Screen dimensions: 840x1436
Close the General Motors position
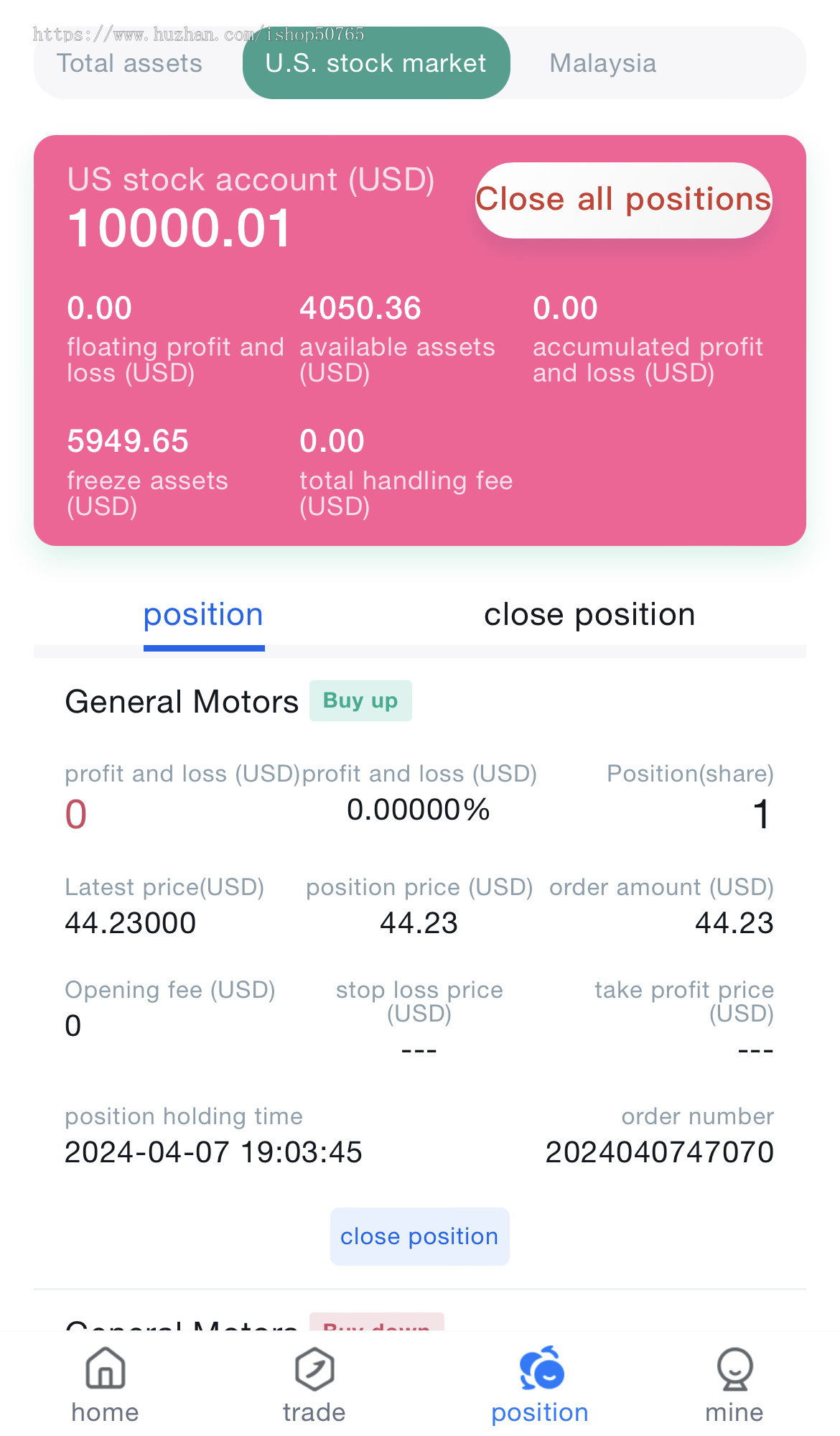pyautogui.click(x=419, y=1236)
